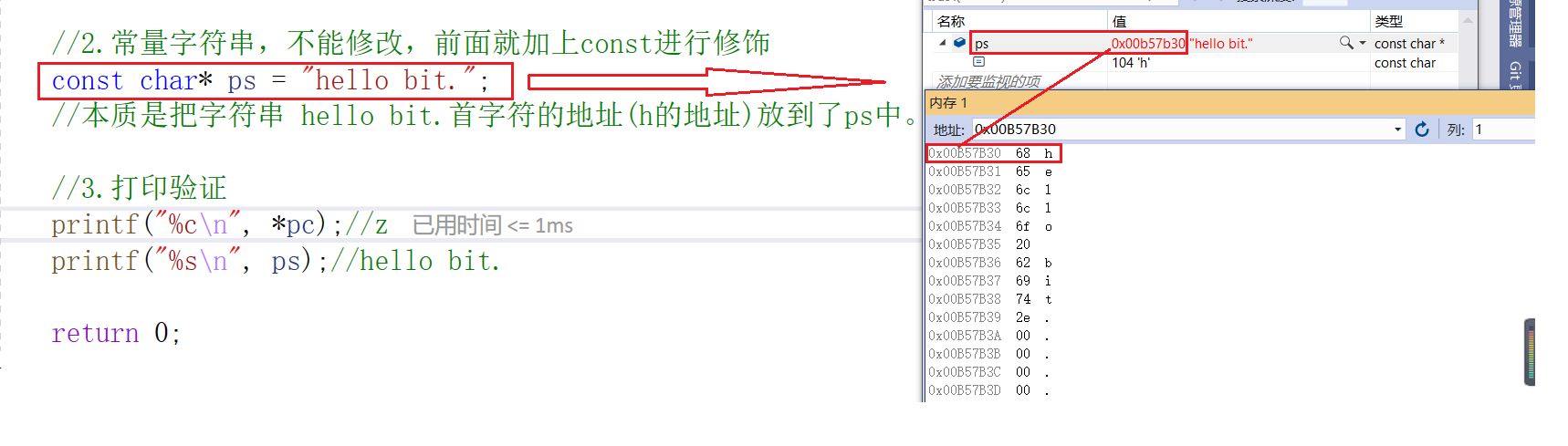
Task: Click the ps value 0x00b57b30 in watch
Action: pos(1147,43)
